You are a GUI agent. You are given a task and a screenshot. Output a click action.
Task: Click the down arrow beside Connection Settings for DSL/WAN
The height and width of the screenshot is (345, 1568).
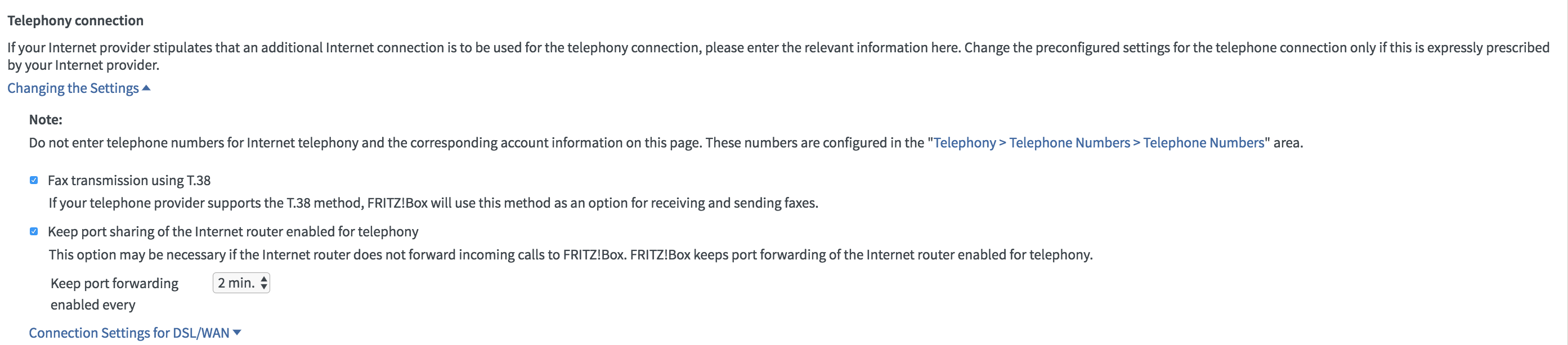(x=238, y=332)
